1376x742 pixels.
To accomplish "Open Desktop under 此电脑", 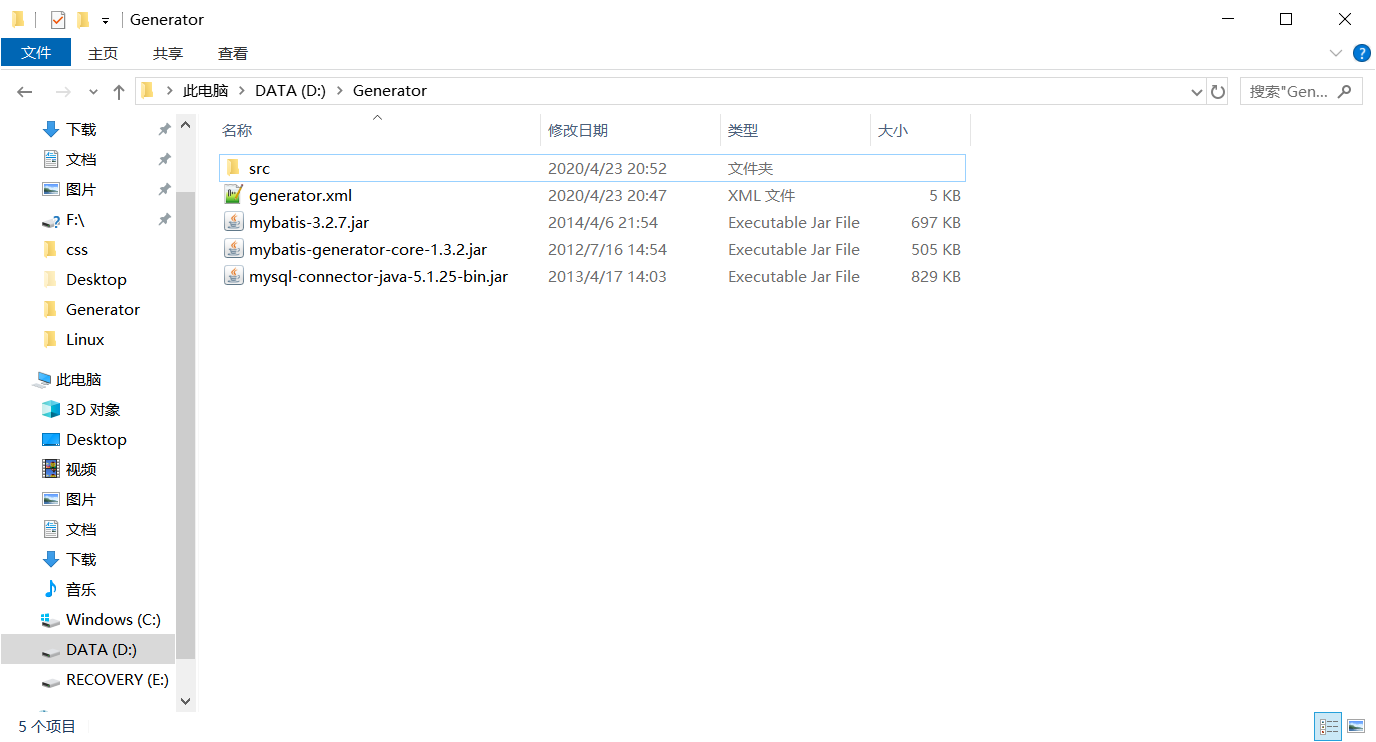I will (96, 439).
